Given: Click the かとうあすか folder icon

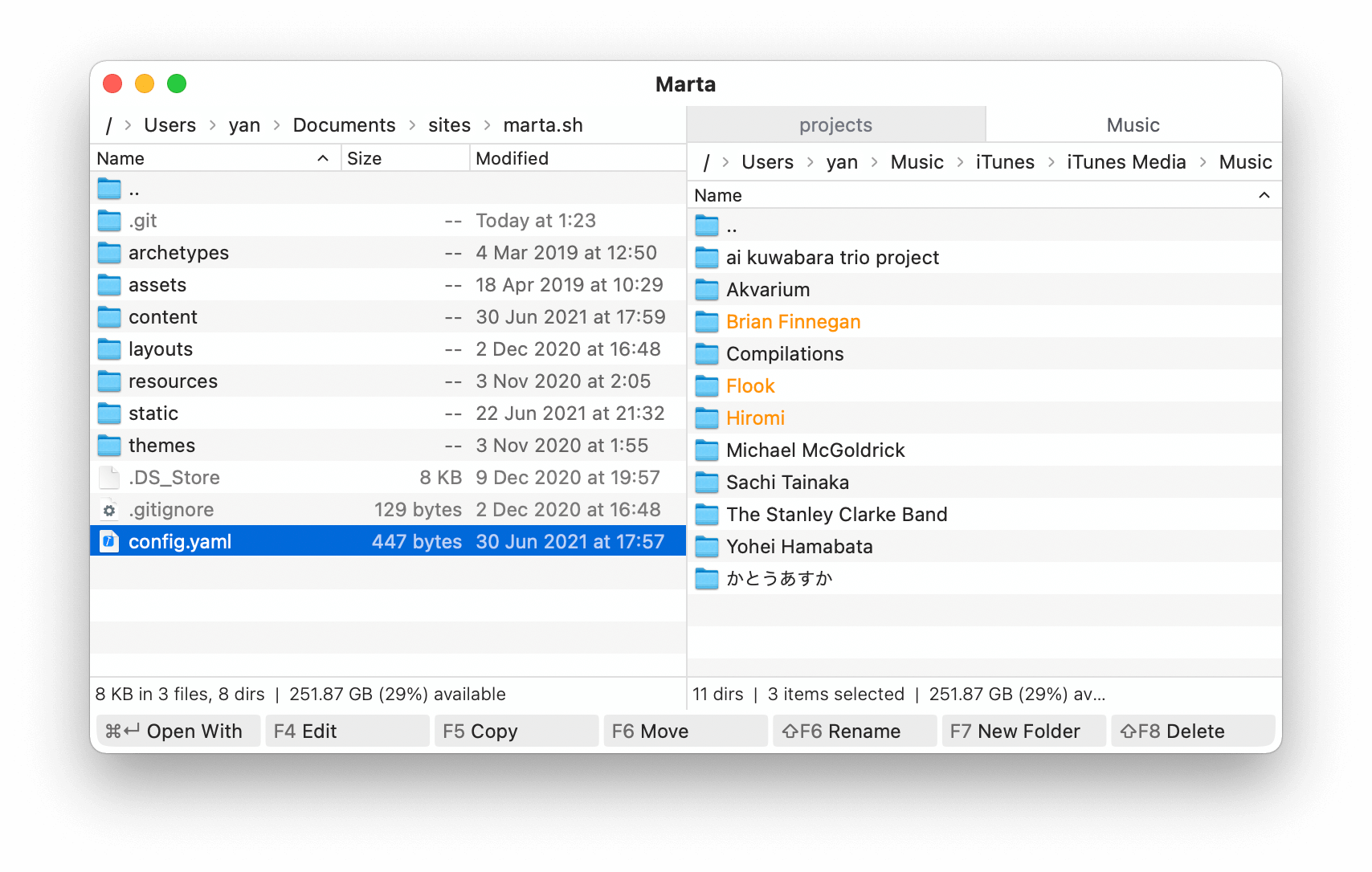Looking at the screenshot, I should 707,578.
